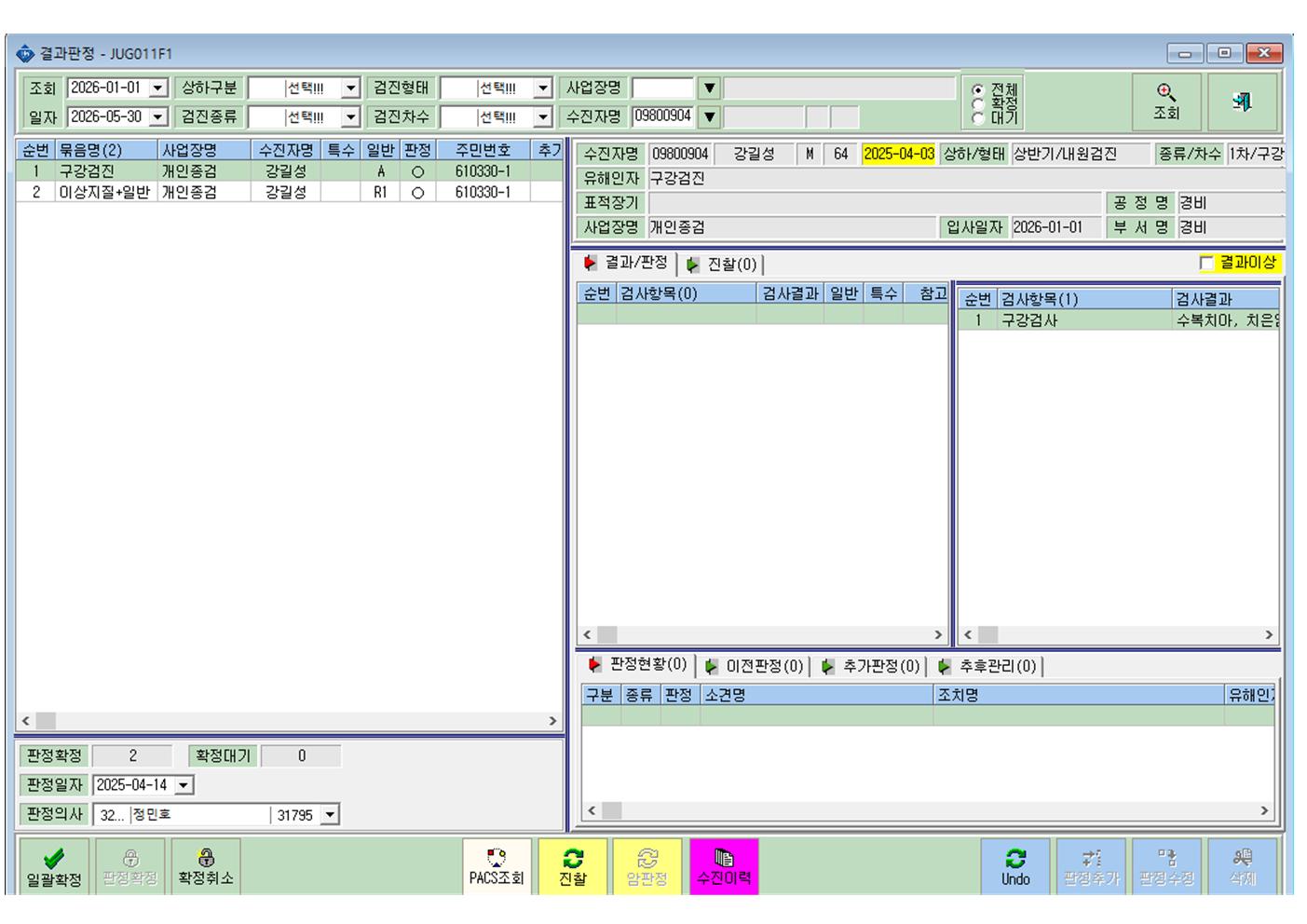This screenshot has height=924, width=1307.
Task: Select the 전체 radio option
Action: pyautogui.click(x=977, y=89)
